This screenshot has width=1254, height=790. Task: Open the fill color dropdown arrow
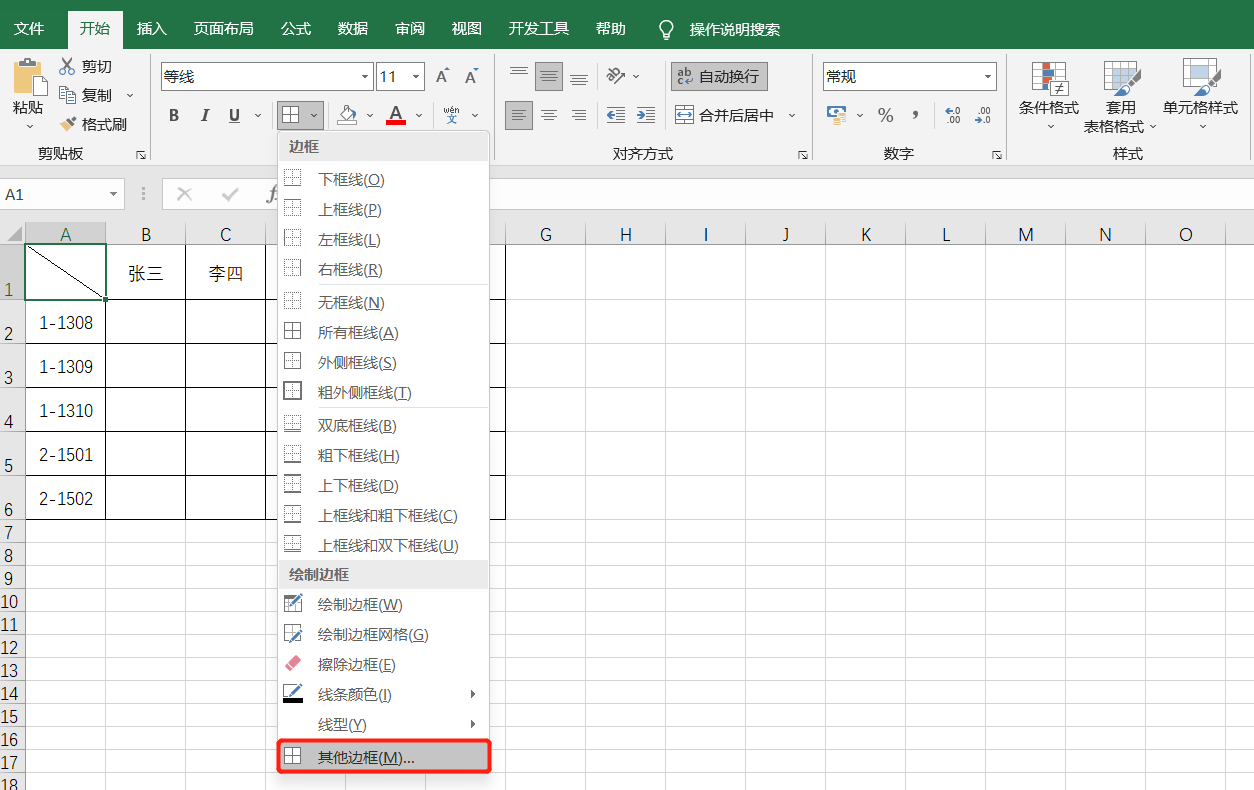(x=370, y=115)
